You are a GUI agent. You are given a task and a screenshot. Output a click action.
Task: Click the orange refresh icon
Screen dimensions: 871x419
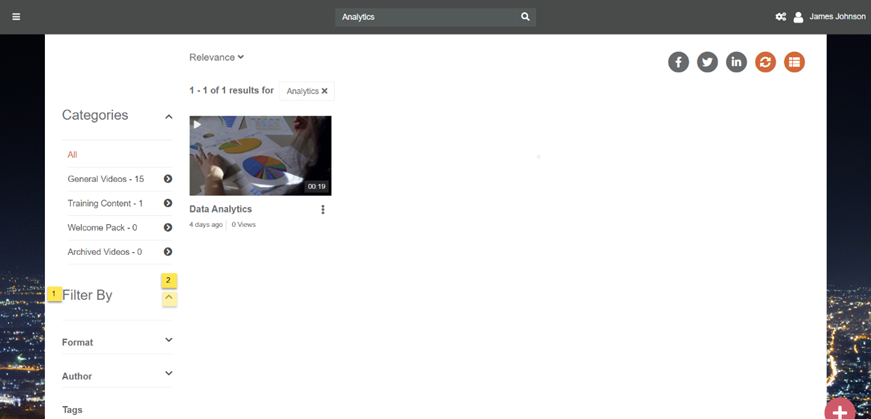pyautogui.click(x=765, y=62)
